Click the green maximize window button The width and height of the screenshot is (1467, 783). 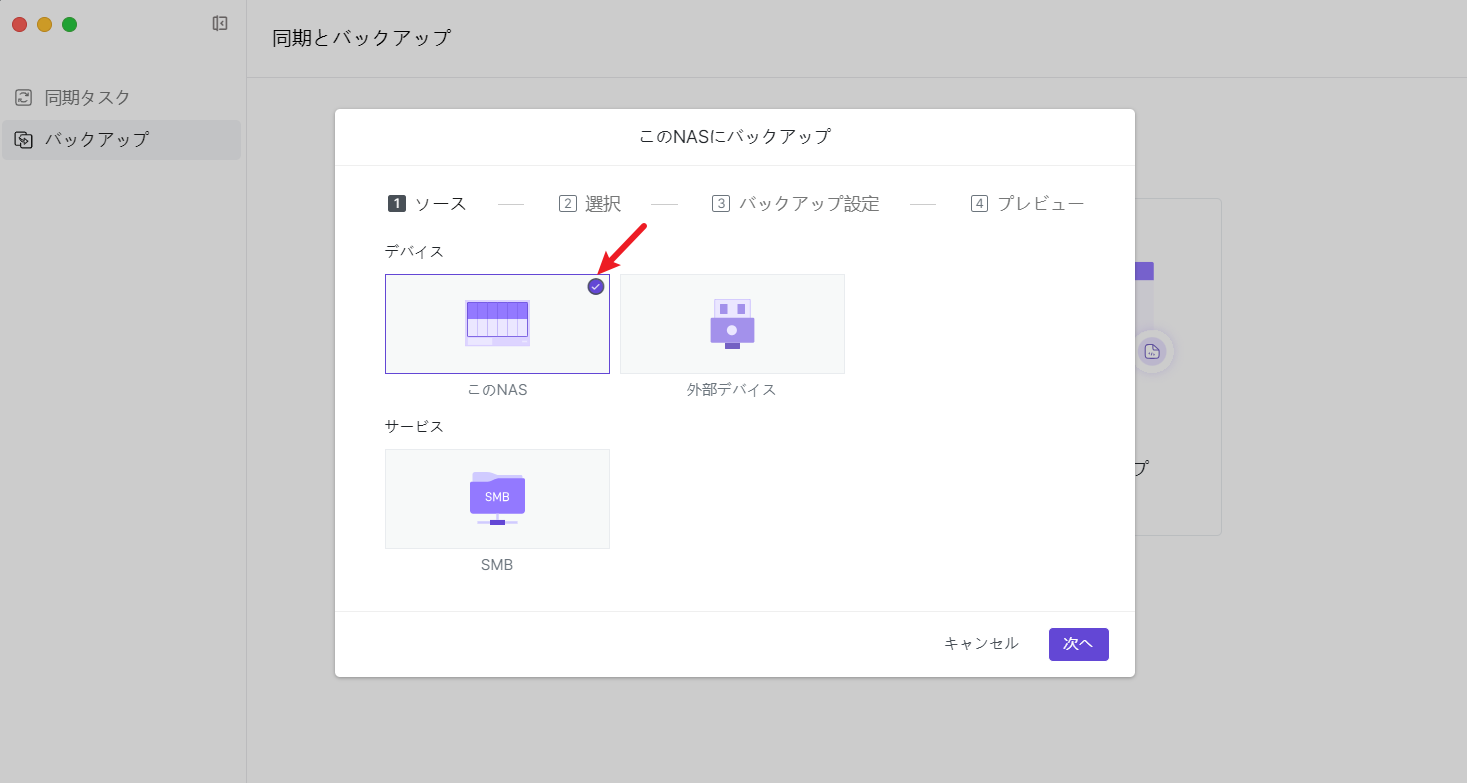pos(70,24)
